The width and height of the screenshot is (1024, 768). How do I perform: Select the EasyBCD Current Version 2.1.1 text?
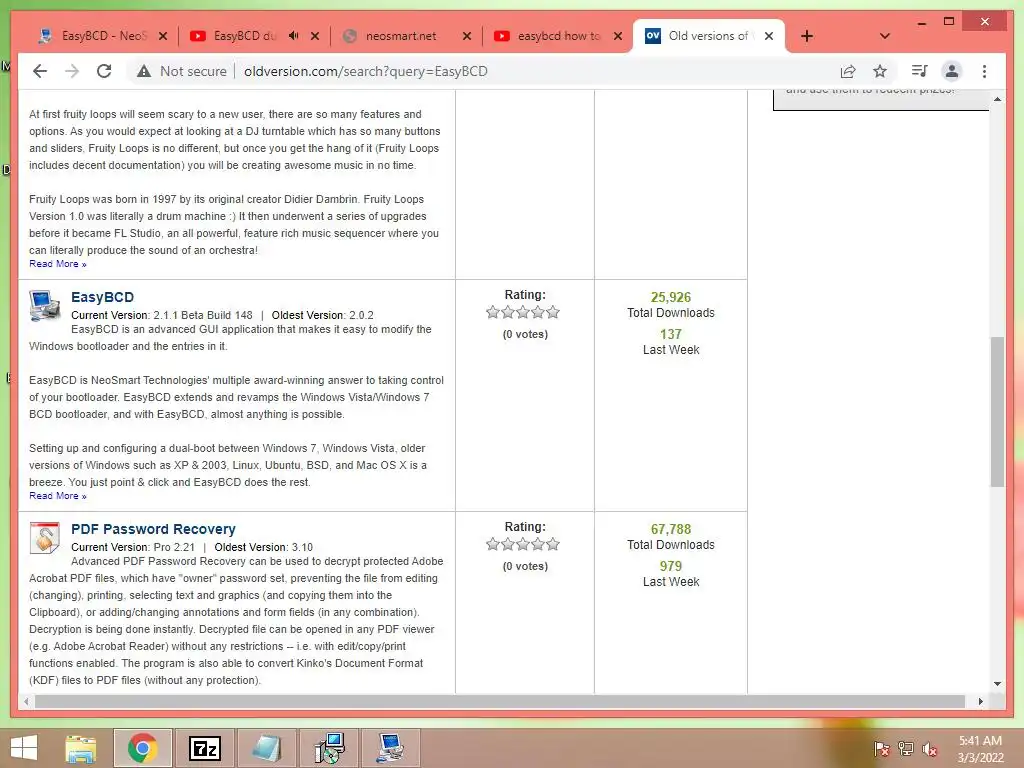click(x=162, y=315)
